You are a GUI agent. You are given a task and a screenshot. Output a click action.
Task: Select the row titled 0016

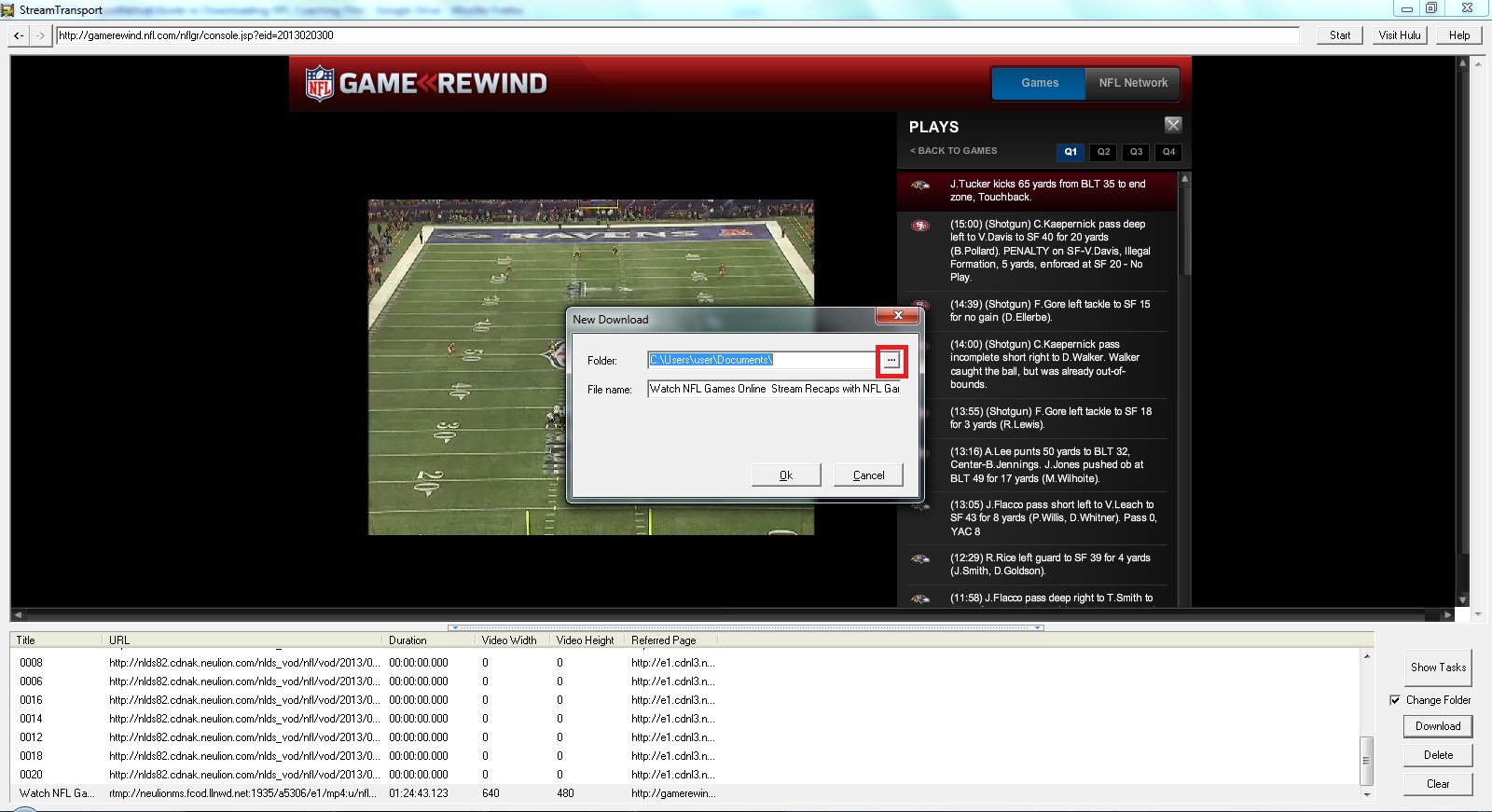pos(685,700)
